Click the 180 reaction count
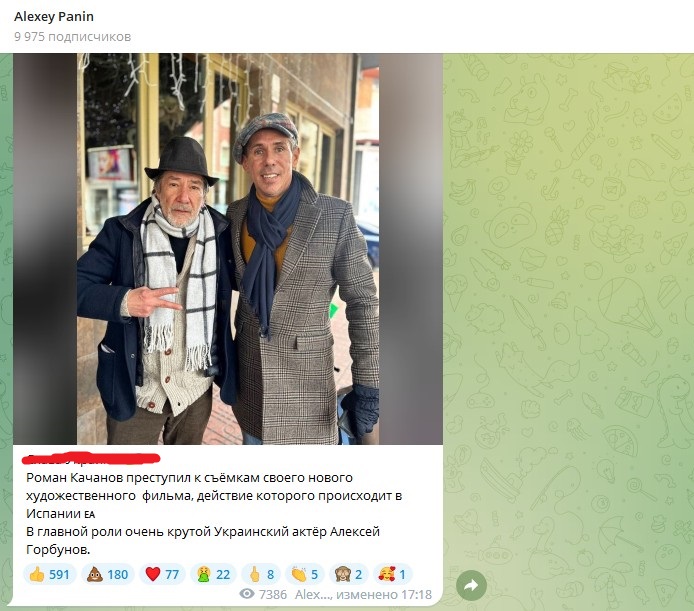This screenshot has width=694, height=611. [117, 575]
